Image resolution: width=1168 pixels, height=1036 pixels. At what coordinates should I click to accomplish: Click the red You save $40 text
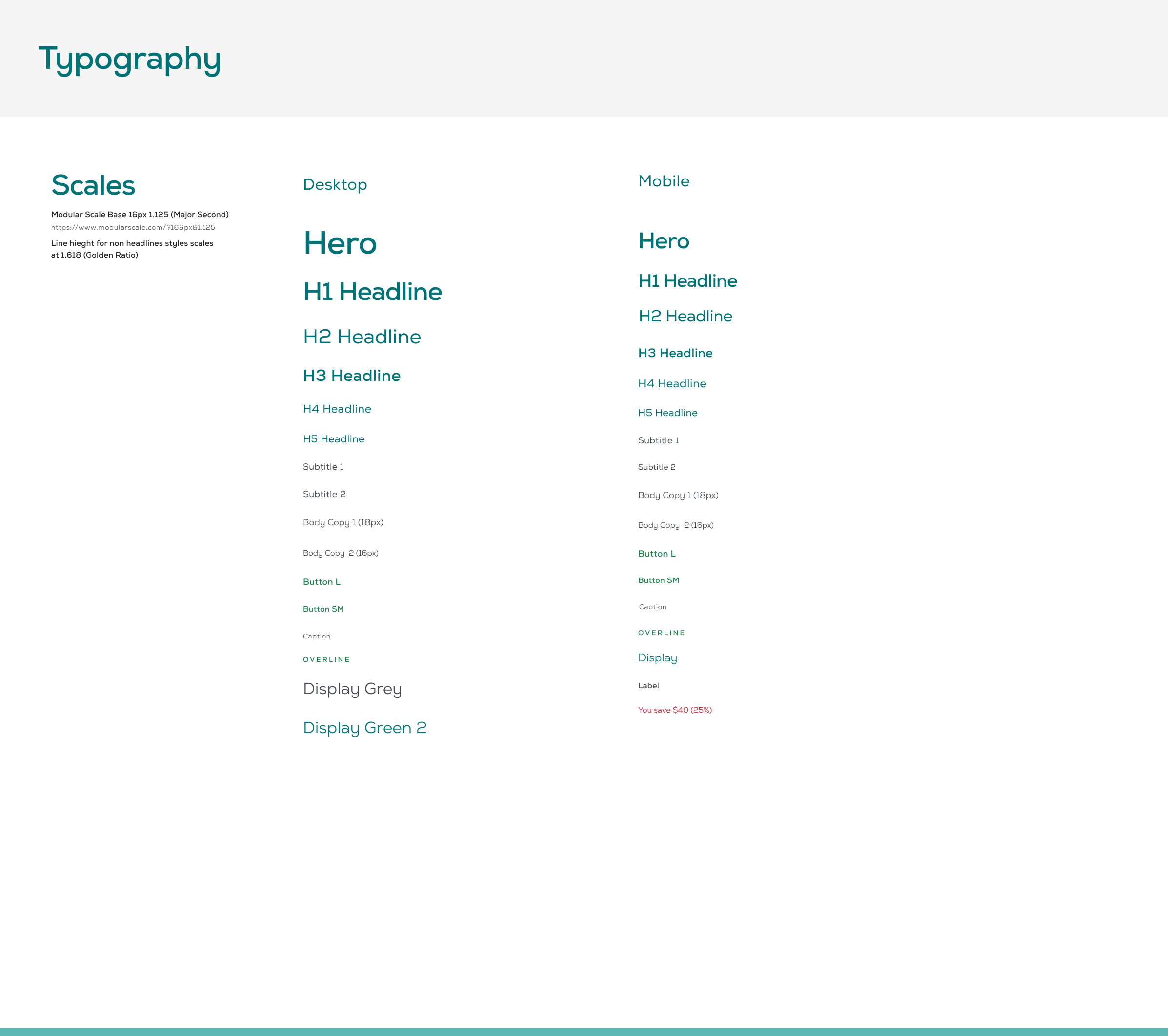click(675, 710)
